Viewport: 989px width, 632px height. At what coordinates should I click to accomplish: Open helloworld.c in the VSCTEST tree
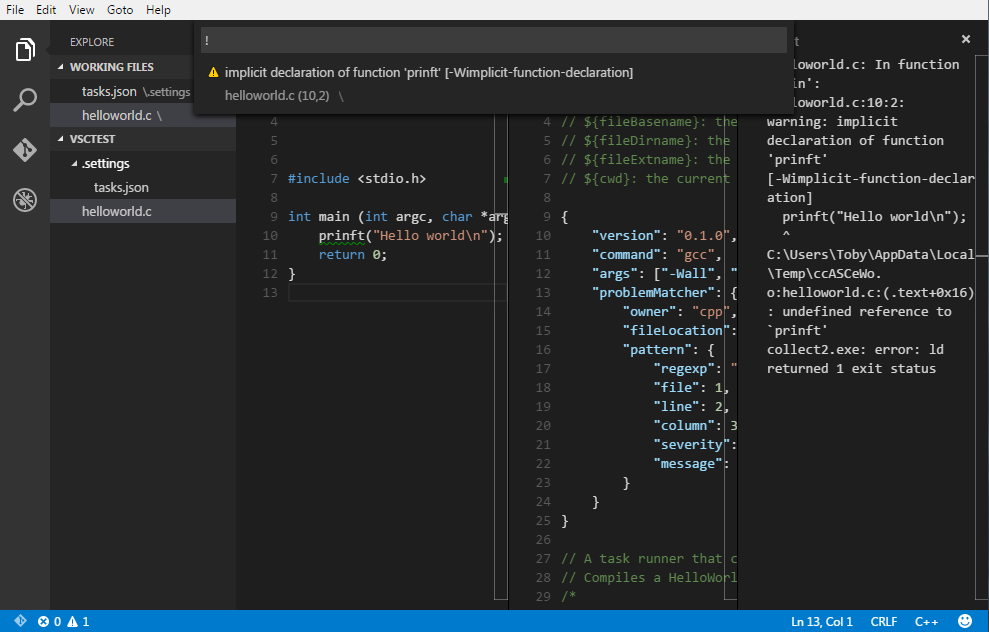(143, 211)
